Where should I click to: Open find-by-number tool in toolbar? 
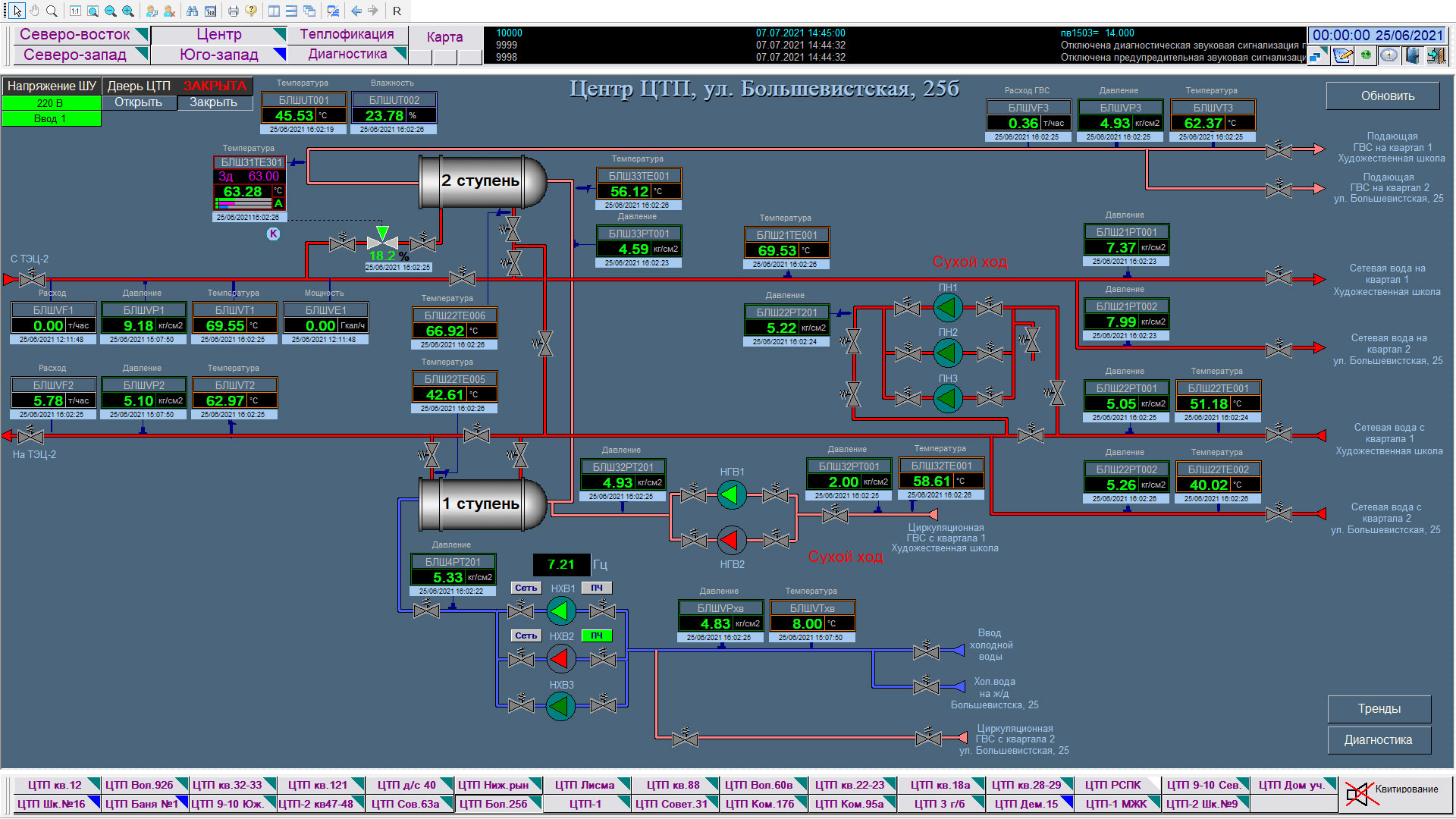coord(210,11)
